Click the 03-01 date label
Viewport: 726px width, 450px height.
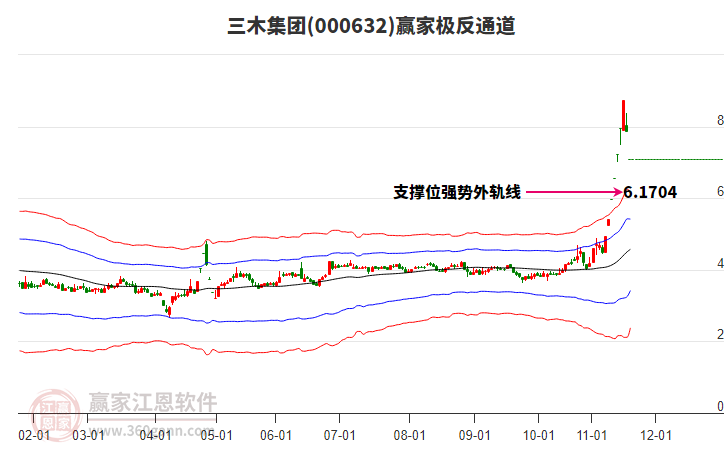88,435
